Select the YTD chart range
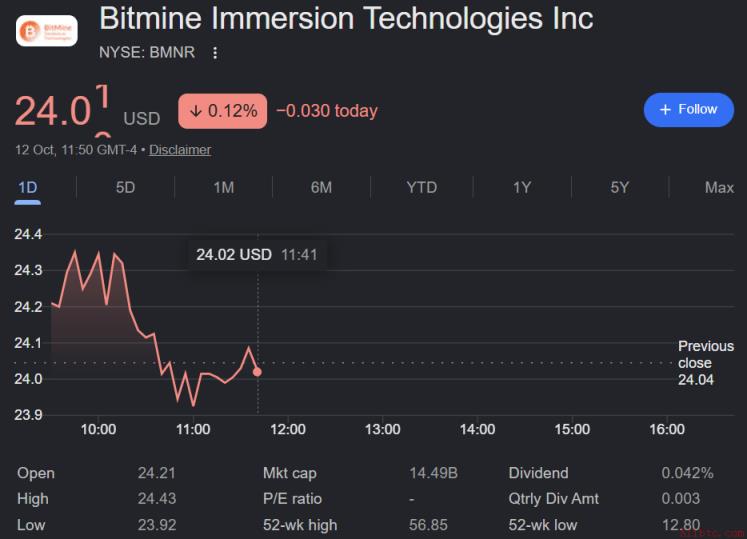This screenshot has width=747, height=539. [x=422, y=188]
